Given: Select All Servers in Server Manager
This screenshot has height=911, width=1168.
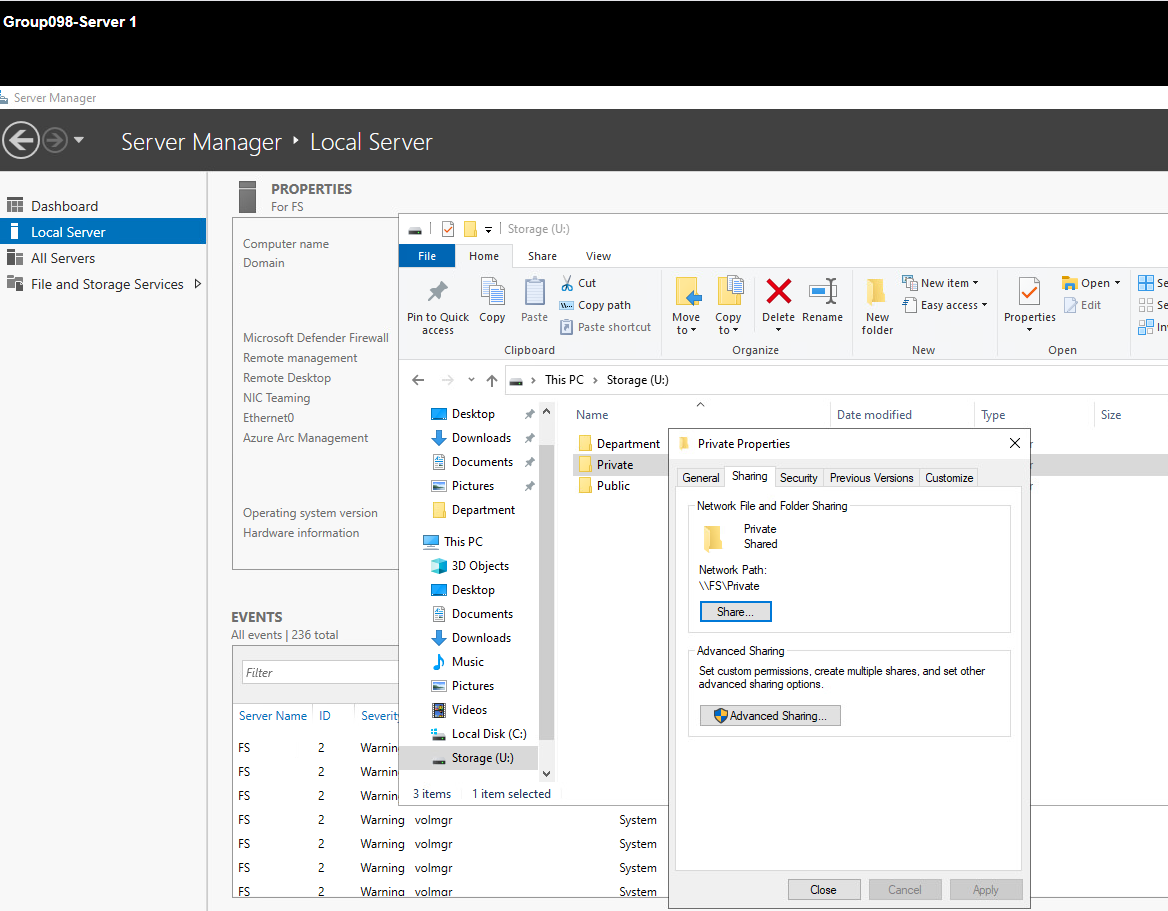Looking at the screenshot, I should (103, 258).
